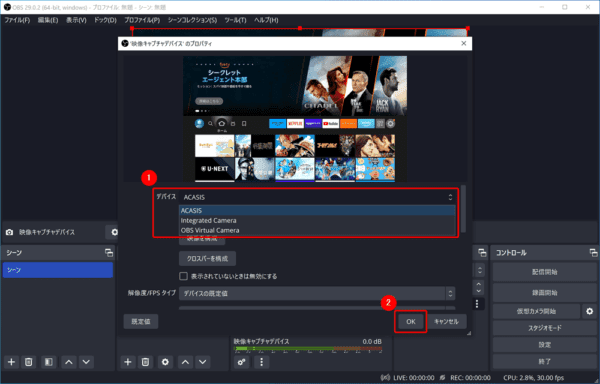This screenshot has width=600, height=384.
Task: Start recording with 録画開始
Action: pyautogui.click(x=544, y=293)
